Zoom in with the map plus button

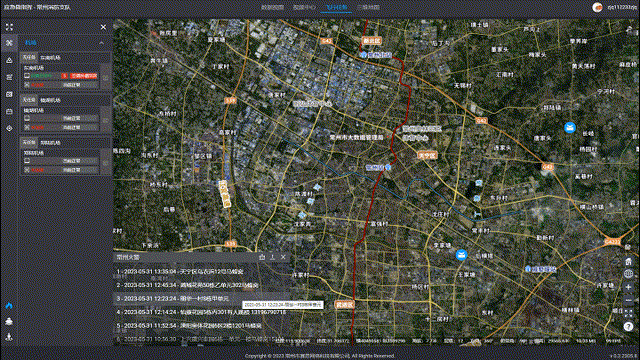(x=629, y=287)
